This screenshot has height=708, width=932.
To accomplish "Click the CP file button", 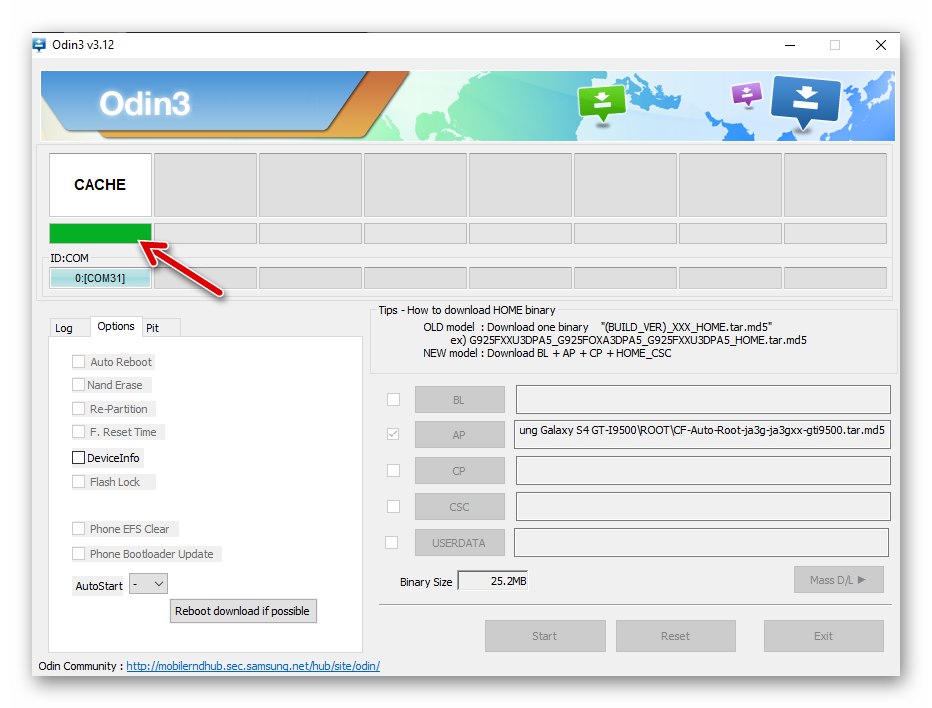I will click(459, 471).
